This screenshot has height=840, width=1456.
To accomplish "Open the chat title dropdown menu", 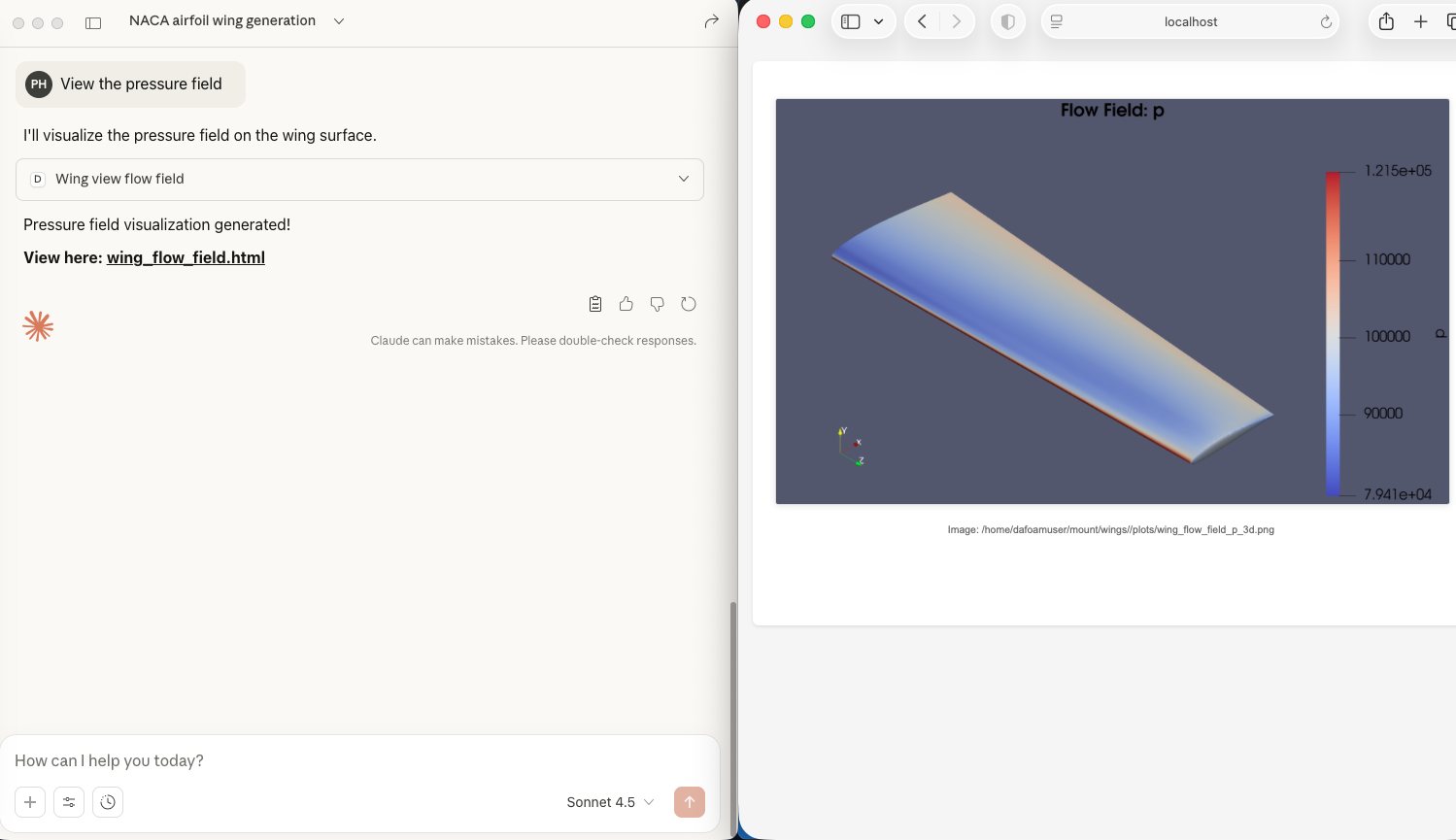I will [x=339, y=21].
